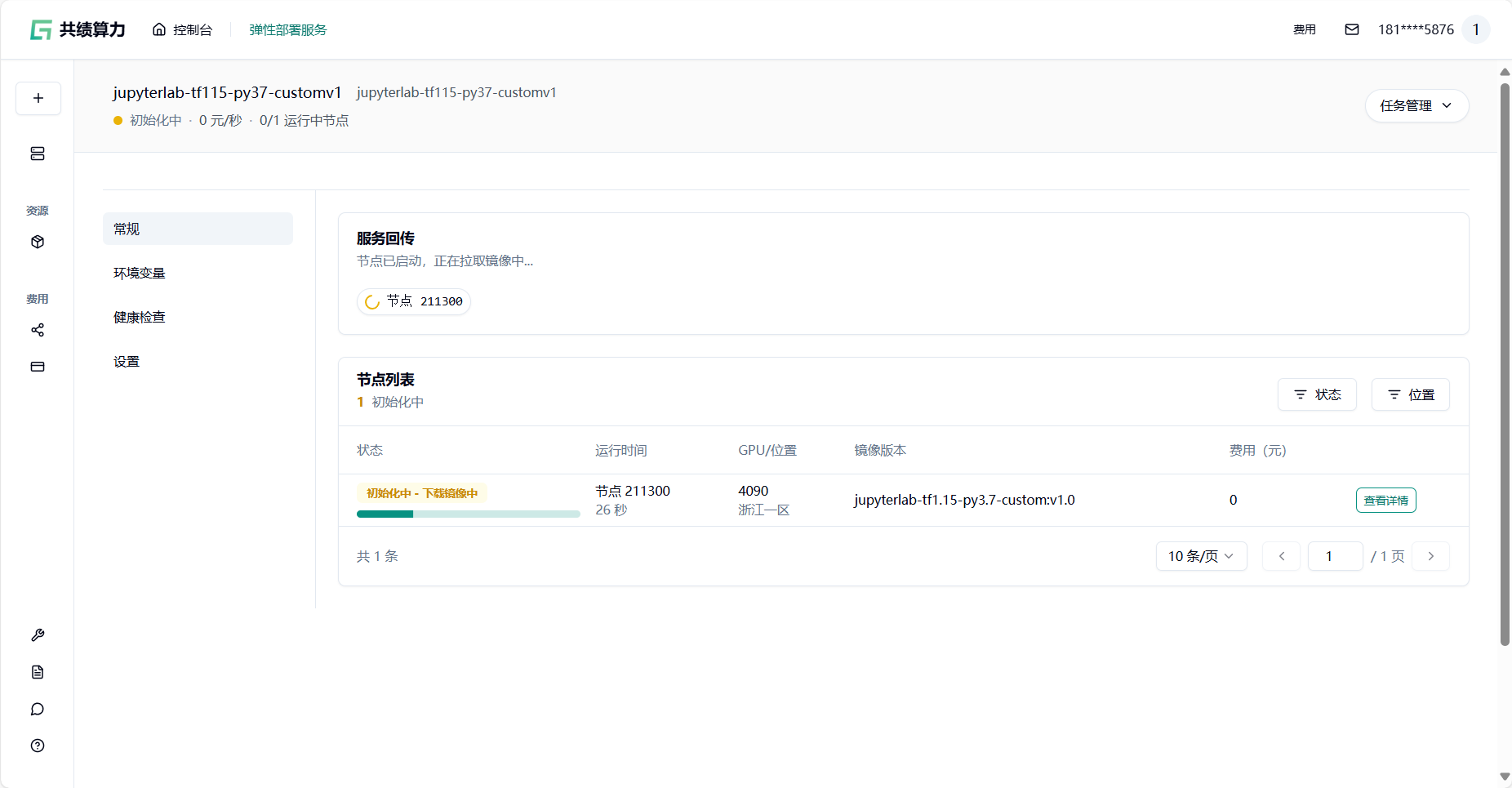Screen dimensions: 1512x788
Task: Switch to the 环境变量 tab
Action: tap(140, 273)
